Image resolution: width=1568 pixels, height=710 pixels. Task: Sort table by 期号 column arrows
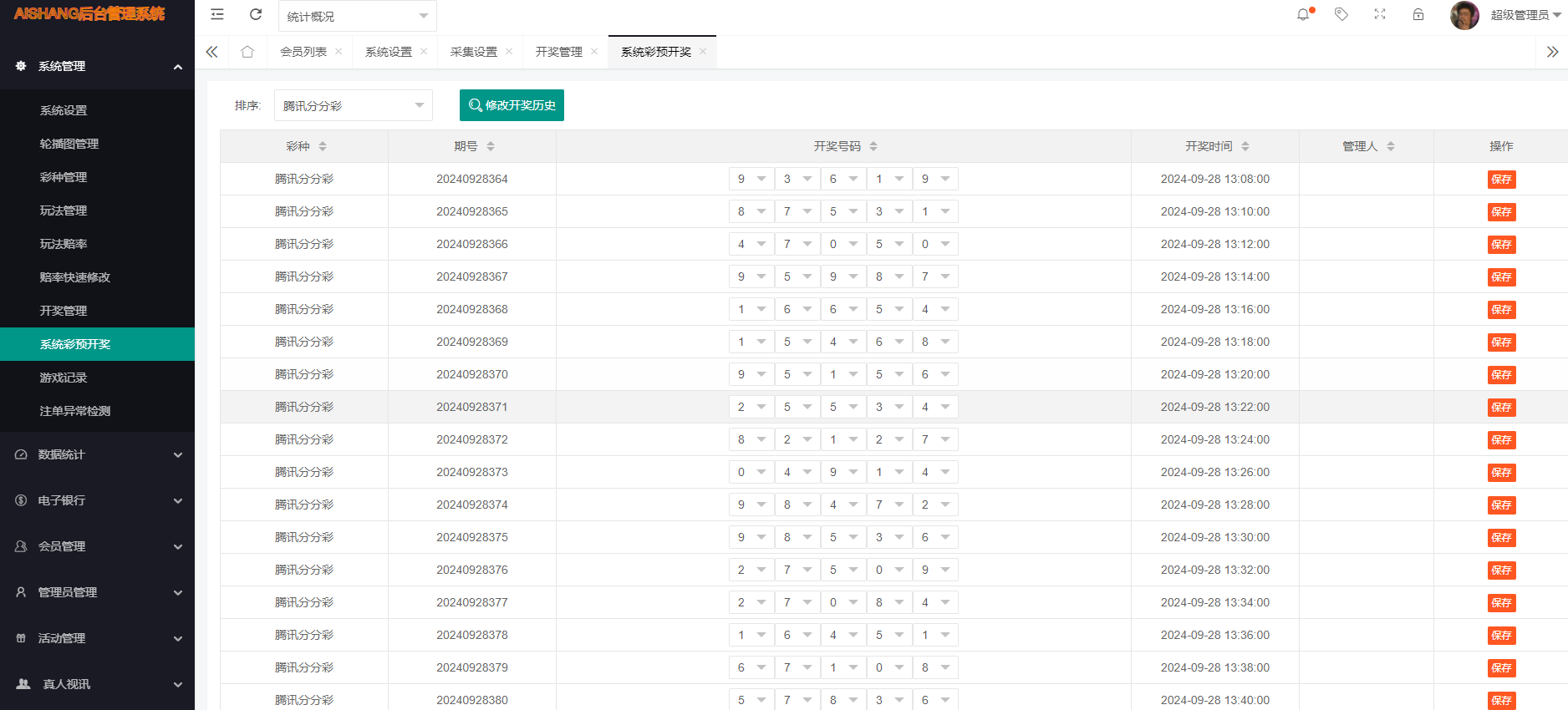coord(491,146)
